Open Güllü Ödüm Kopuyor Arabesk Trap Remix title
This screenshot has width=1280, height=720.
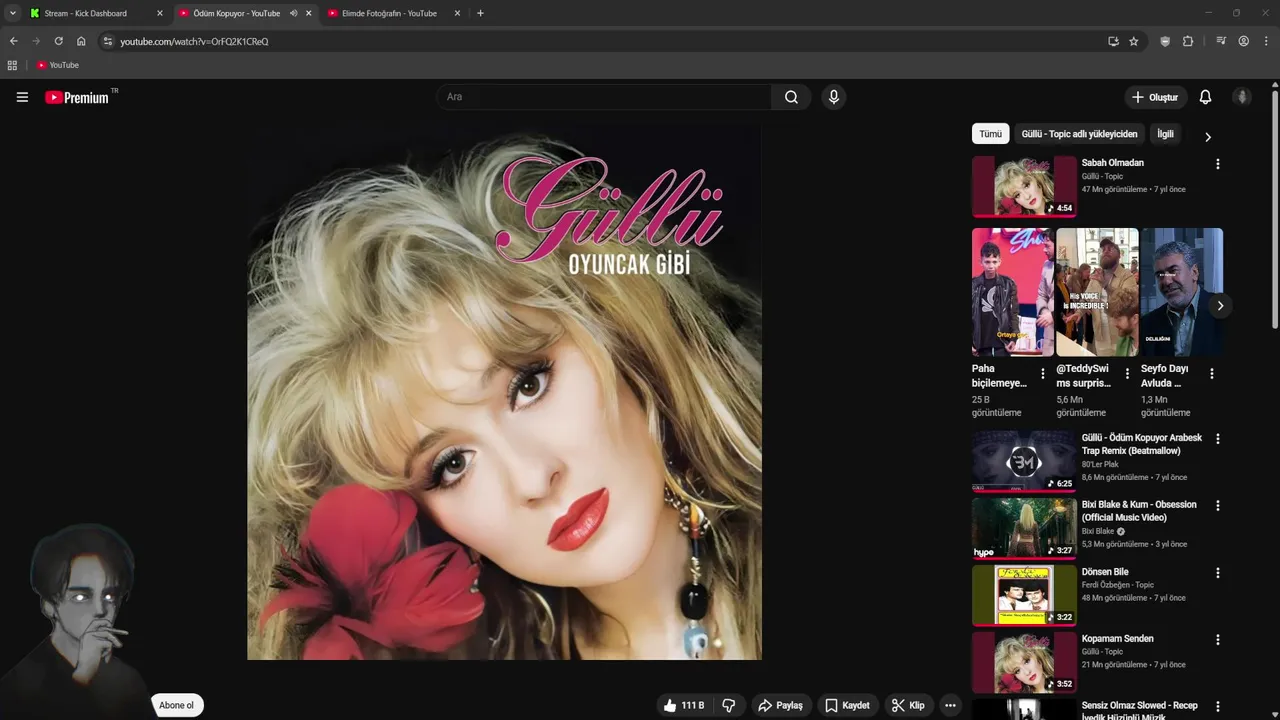pos(1142,444)
